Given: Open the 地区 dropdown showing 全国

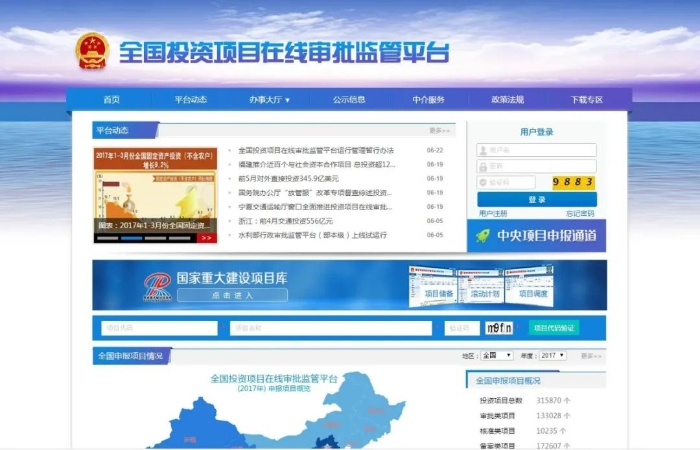Looking at the screenshot, I should coord(496,355).
